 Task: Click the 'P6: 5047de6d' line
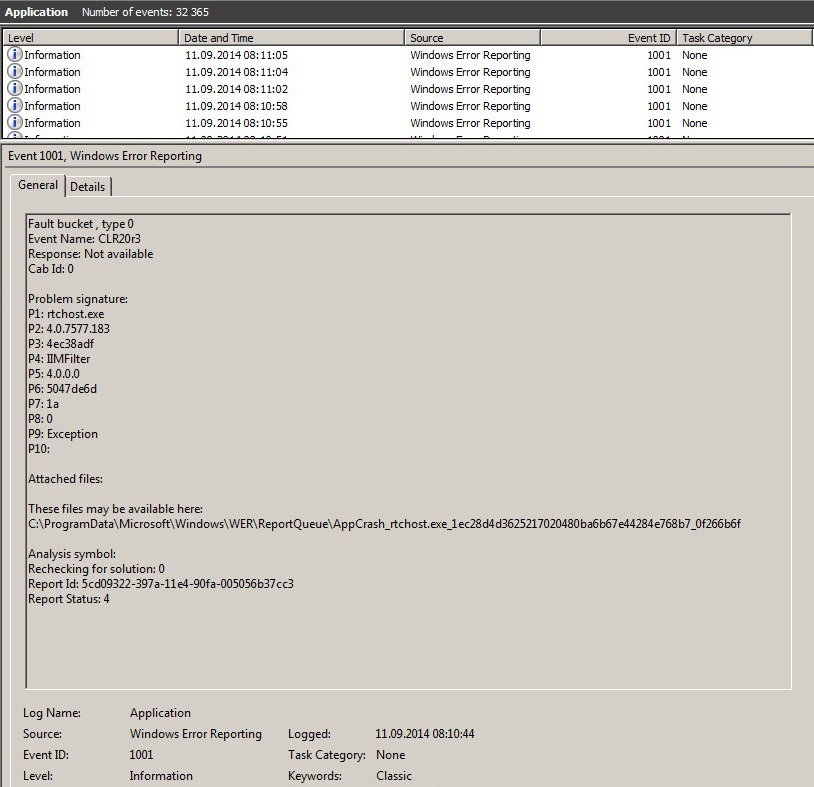click(62, 389)
